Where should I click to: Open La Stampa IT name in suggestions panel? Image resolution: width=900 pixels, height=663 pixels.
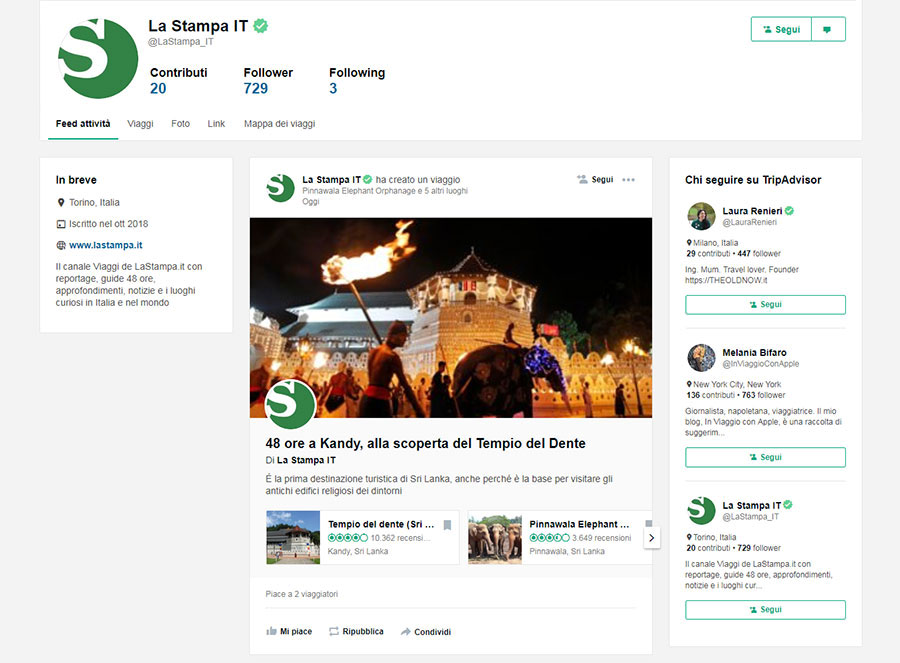[x=751, y=506]
